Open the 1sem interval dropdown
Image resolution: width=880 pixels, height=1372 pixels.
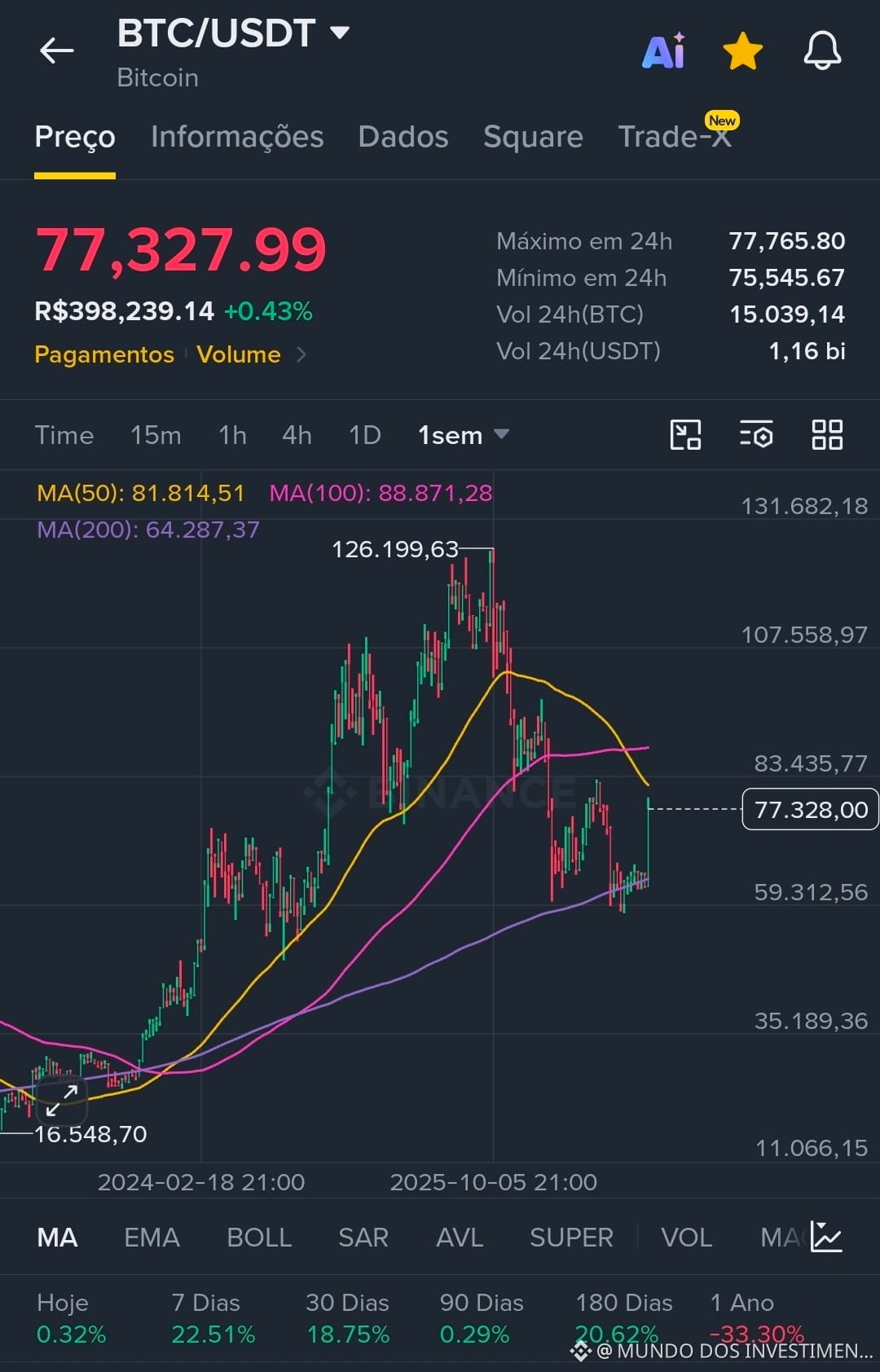(463, 435)
